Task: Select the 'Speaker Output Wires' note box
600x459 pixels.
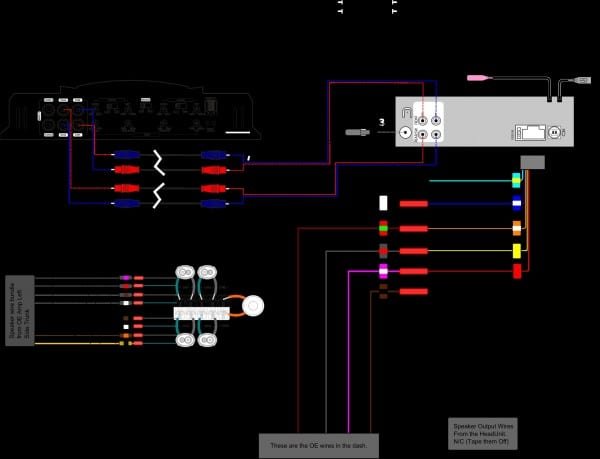Action: tap(483, 434)
